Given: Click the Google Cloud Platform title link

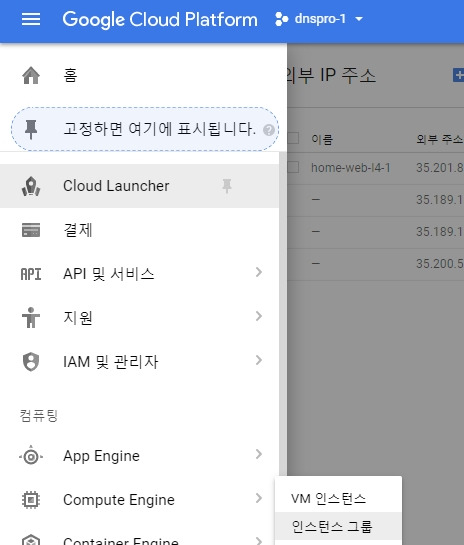Looking at the screenshot, I should pyautogui.click(x=160, y=19).
